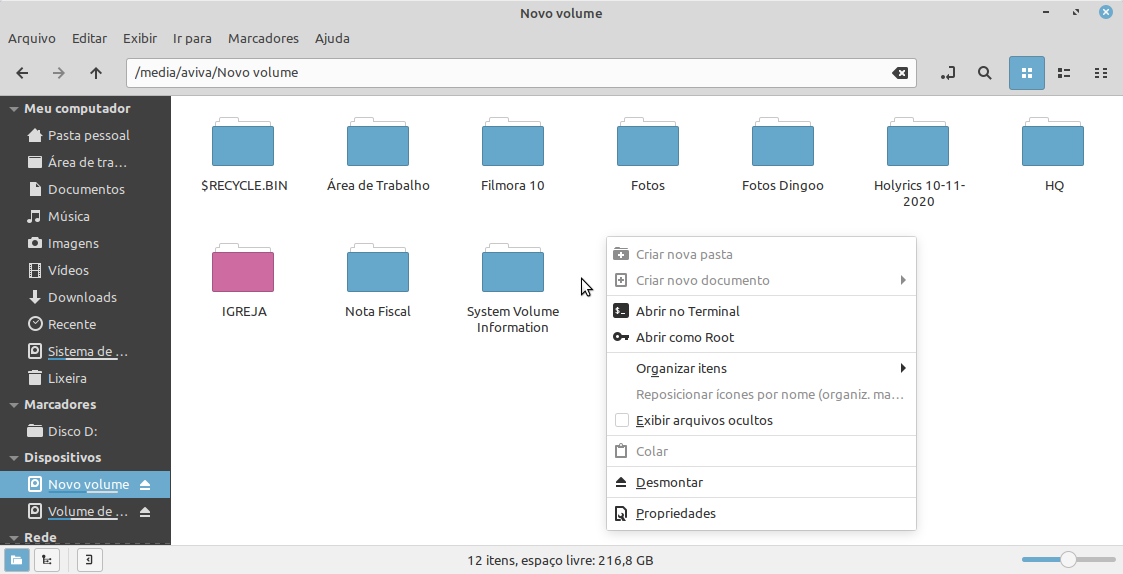
Task: Click Colar in context menu
Action: click(761, 451)
